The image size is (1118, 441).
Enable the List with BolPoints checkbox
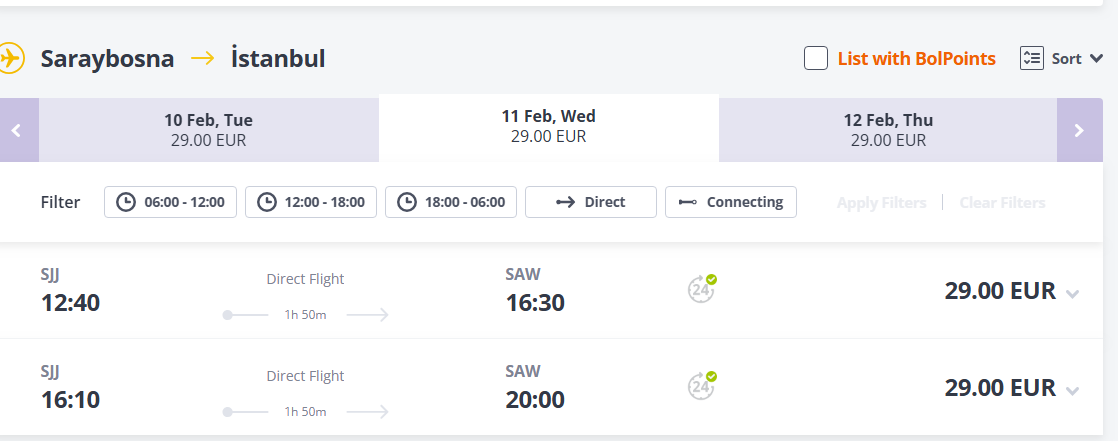pos(816,58)
